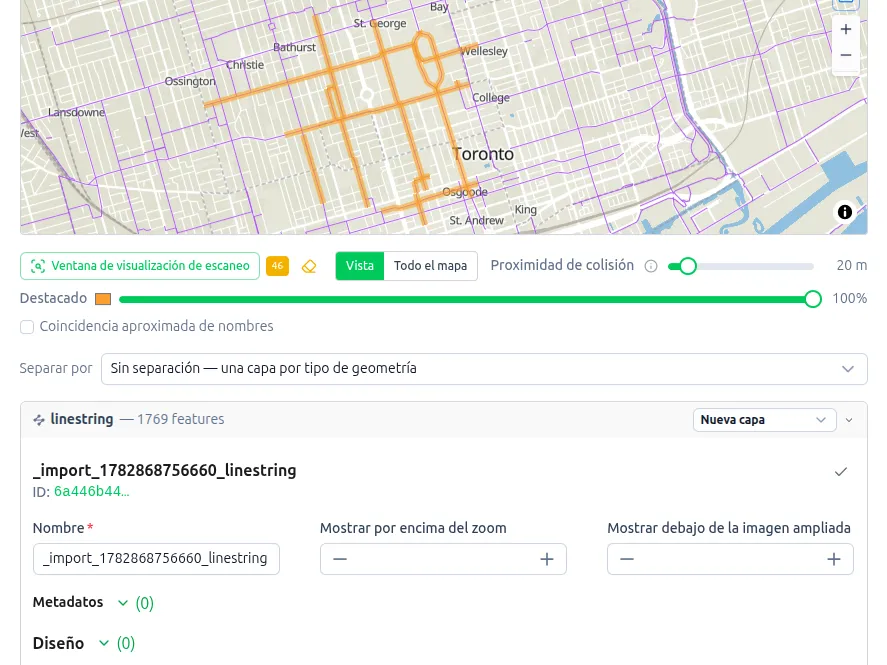
Task: Click the Nombre input field
Action: 156,559
